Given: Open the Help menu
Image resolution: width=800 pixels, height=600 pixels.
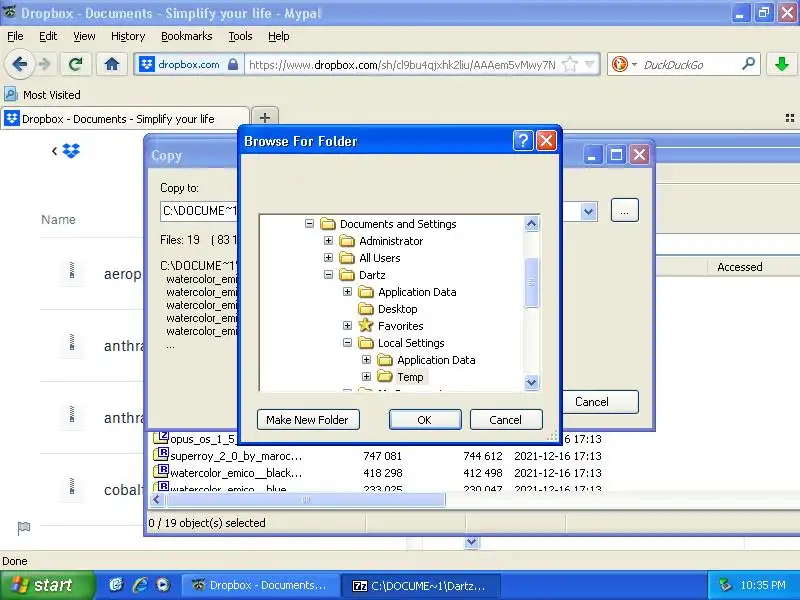Looking at the screenshot, I should 279,36.
